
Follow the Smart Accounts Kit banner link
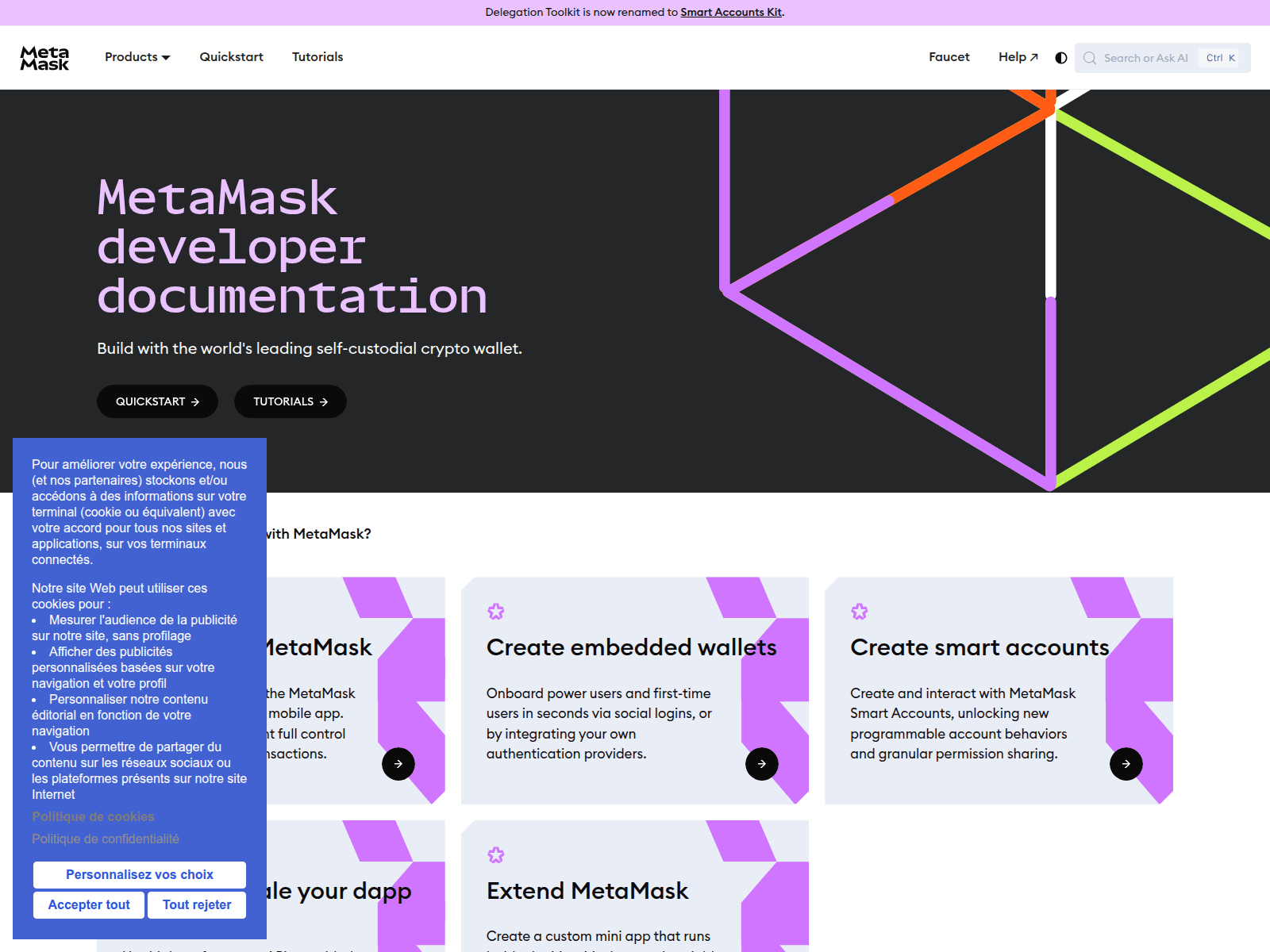pyautogui.click(x=731, y=12)
